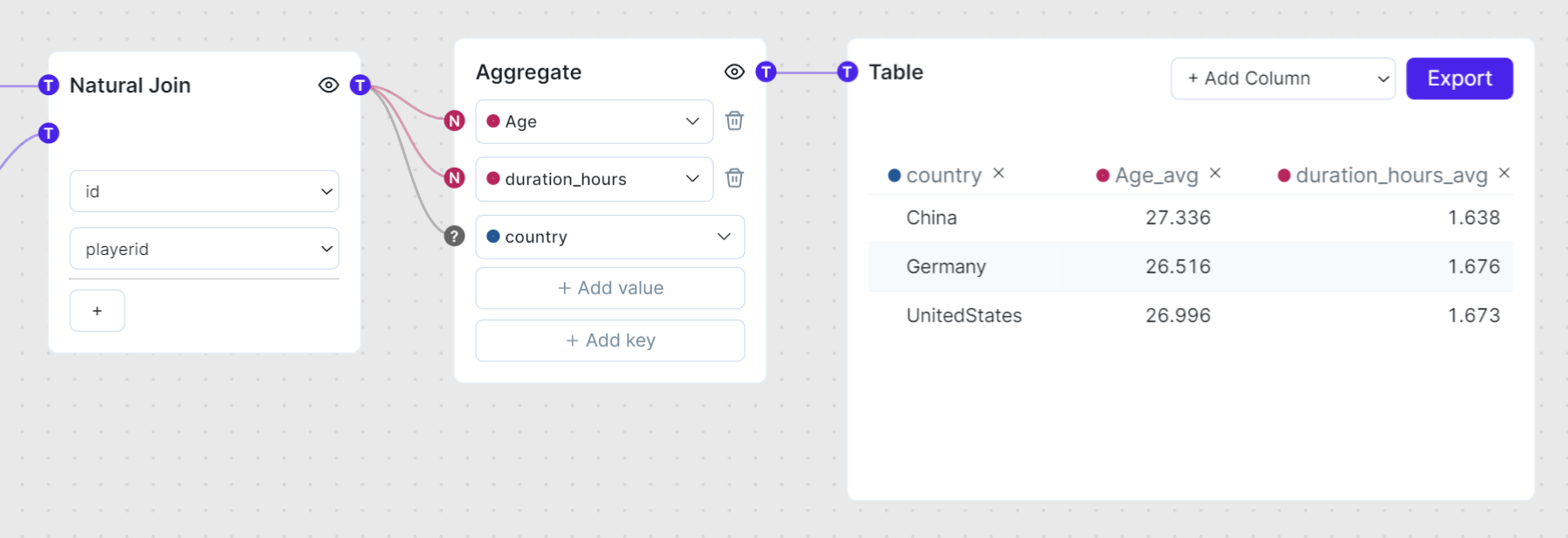Screen dimensions: 1568x538
Task: Select the Germany table row
Action: tap(1190, 266)
